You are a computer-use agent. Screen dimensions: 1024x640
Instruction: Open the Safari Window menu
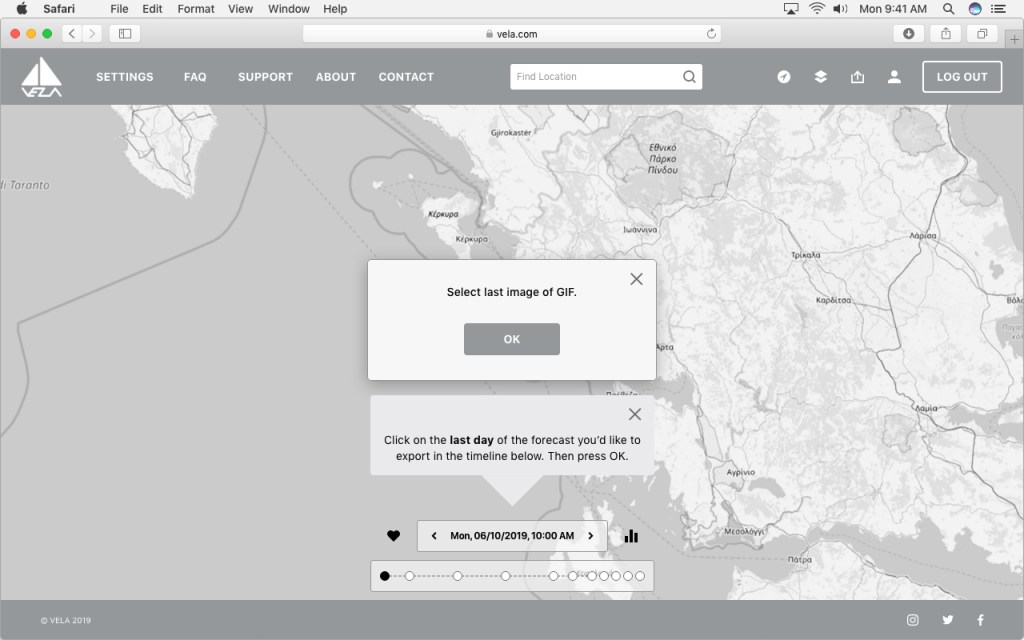pos(288,9)
